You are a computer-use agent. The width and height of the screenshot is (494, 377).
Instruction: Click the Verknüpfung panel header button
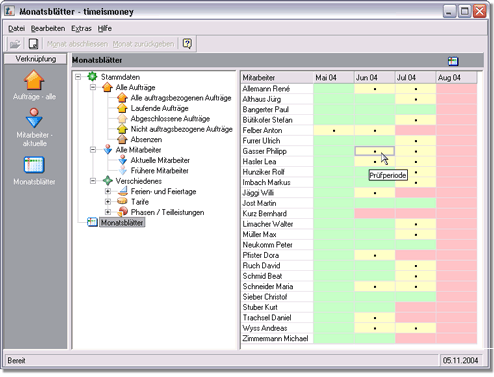point(35,59)
